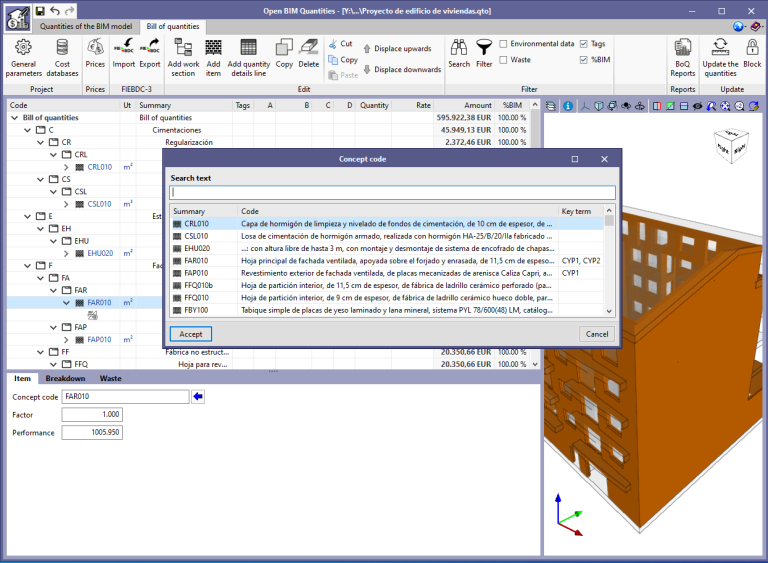The width and height of the screenshot is (768, 563).
Task: Expand the CSL010 item row
Action: point(66,204)
